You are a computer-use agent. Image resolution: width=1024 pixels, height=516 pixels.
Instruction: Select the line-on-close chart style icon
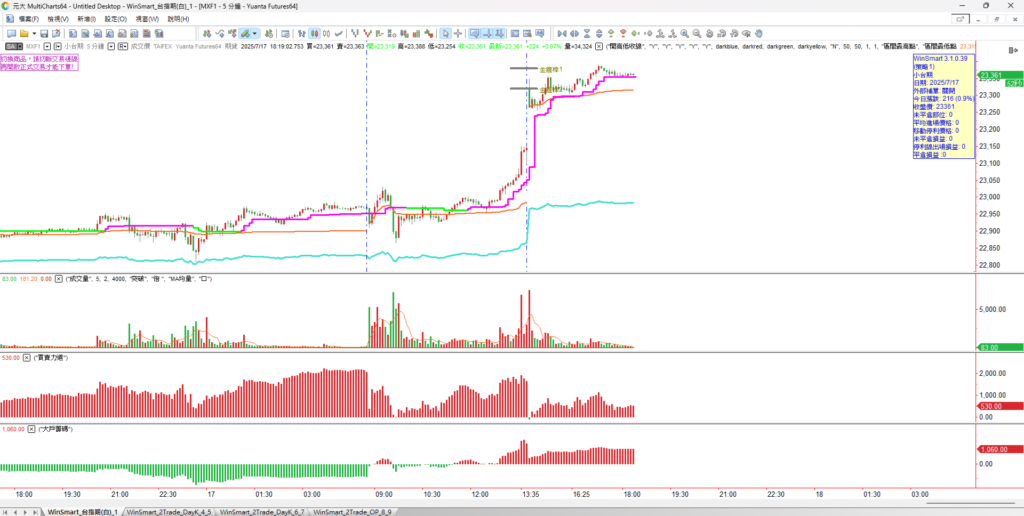338,33
